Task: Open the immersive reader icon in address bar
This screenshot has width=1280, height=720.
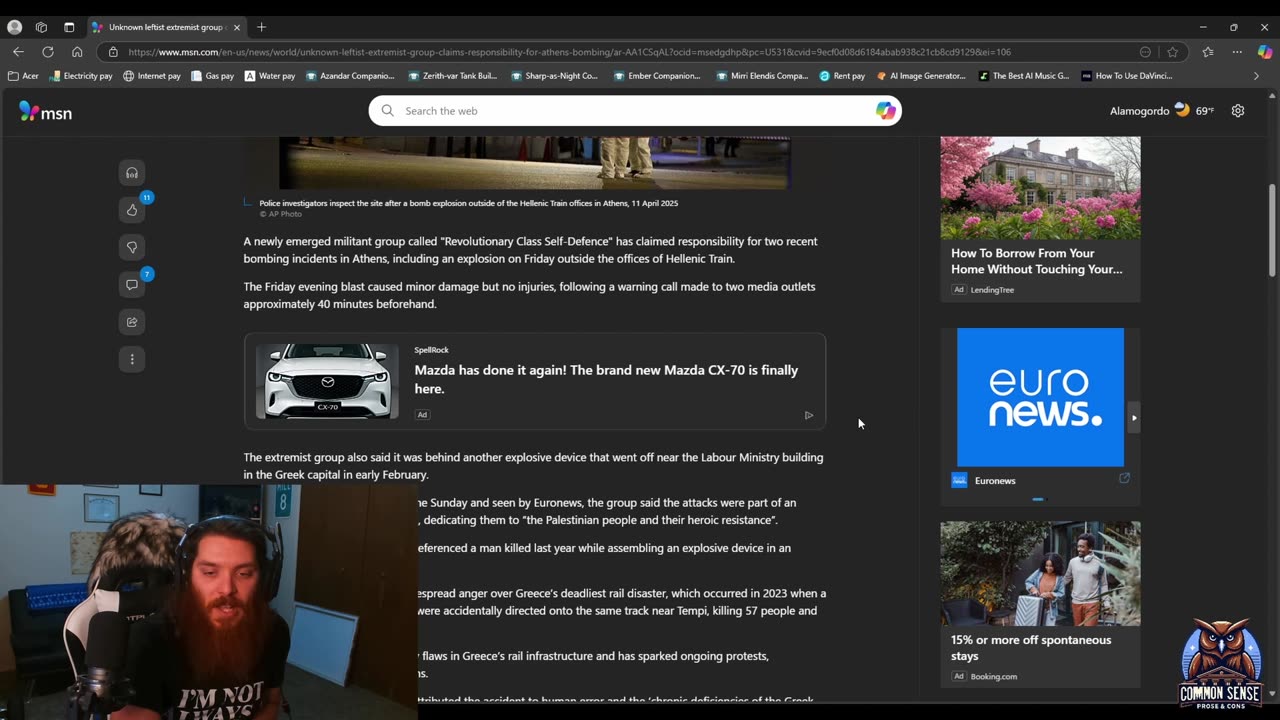Action: 1145,52
